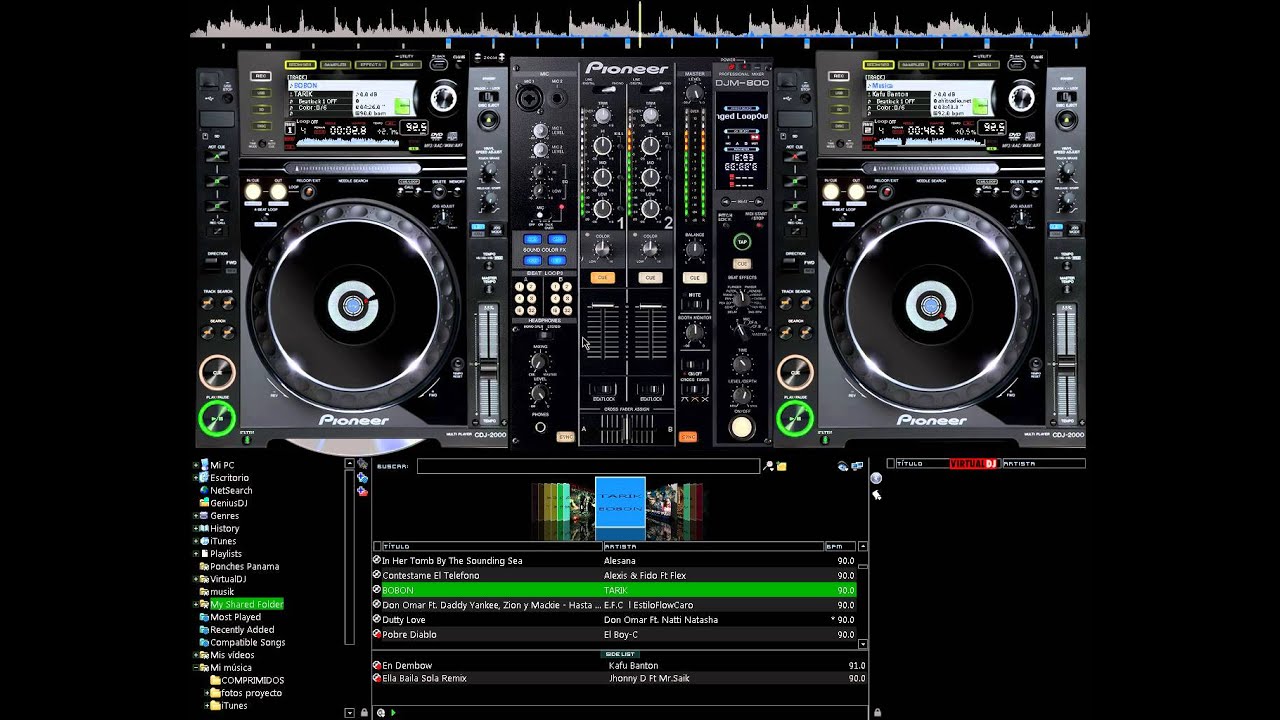Screen dimensions: 1280x720
Task: Open the left deck Browser tab
Action: pyautogui.click(x=301, y=64)
